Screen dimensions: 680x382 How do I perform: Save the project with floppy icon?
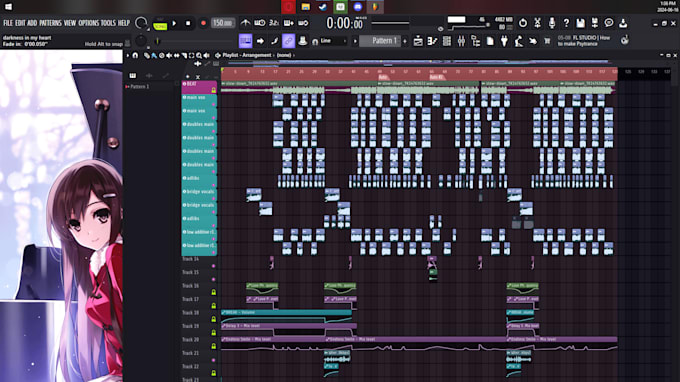tap(580, 23)
